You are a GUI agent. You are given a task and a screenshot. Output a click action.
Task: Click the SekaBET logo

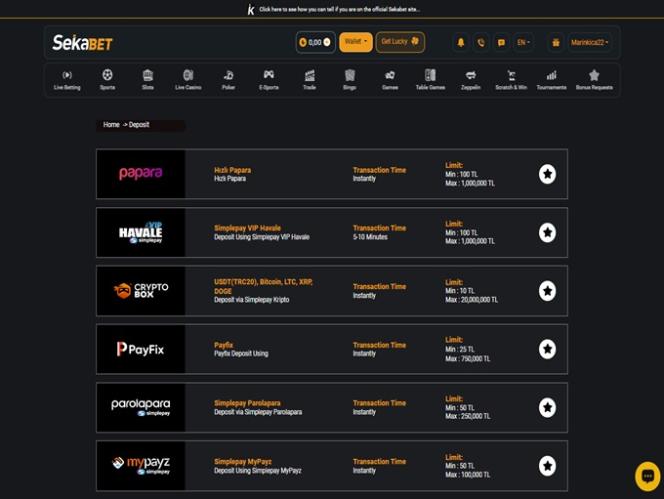tap(82, 43)
